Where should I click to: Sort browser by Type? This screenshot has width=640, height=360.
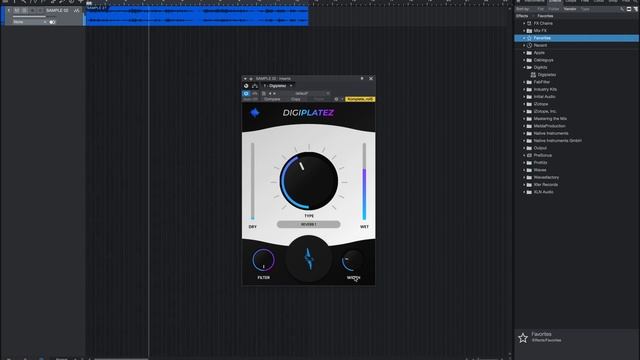pyautogui.click(x=585, y=9)
